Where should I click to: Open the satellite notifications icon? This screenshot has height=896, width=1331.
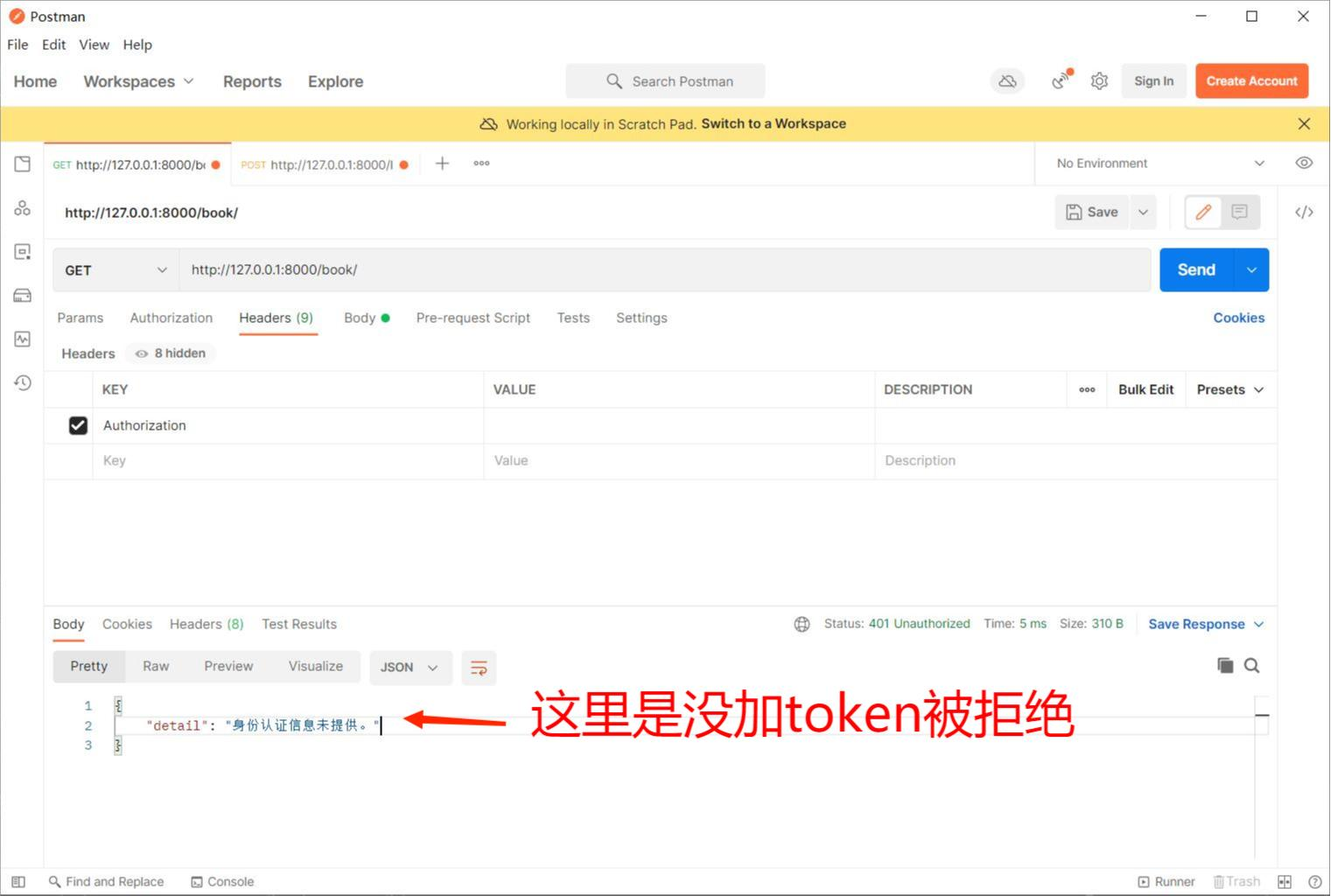(1061, 80)
